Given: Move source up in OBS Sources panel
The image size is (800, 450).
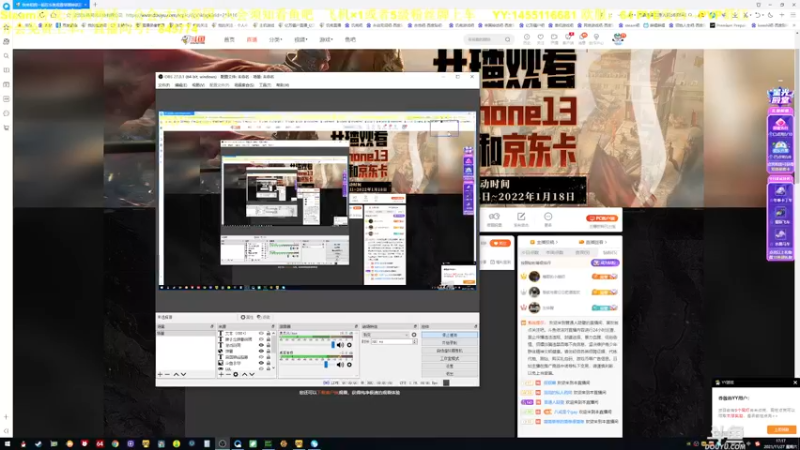Looking at the screenshot, I should coord(244,374).
